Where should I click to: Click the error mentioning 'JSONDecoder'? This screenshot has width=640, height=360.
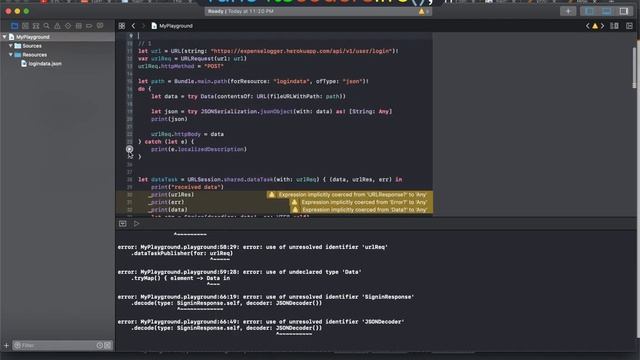[261, 322]
